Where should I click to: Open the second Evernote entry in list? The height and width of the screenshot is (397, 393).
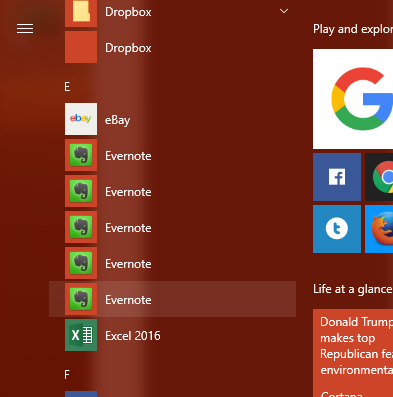pyautogui.click(x=172, y=191)
